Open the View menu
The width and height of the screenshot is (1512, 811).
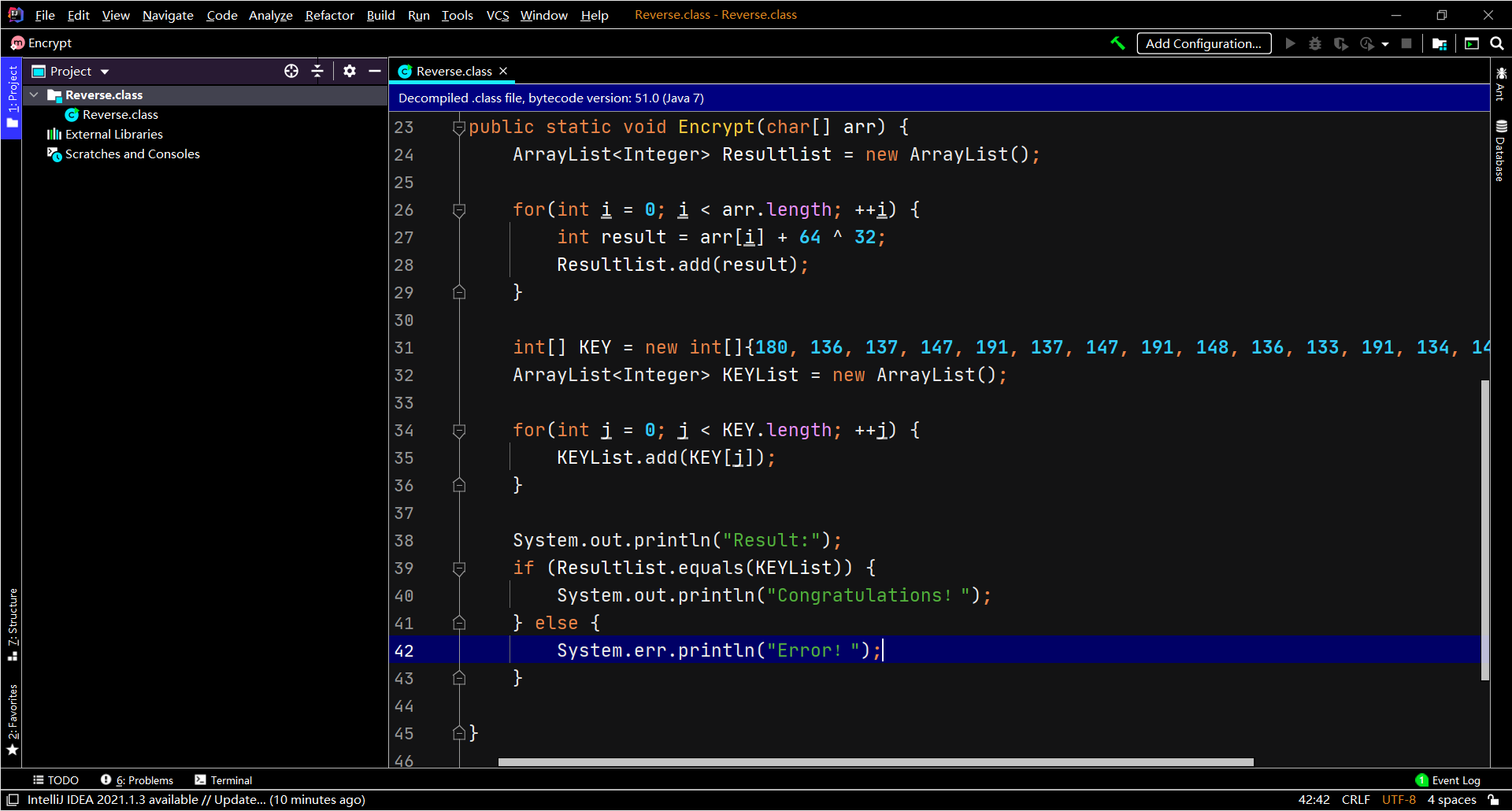(x=116, y=15)
